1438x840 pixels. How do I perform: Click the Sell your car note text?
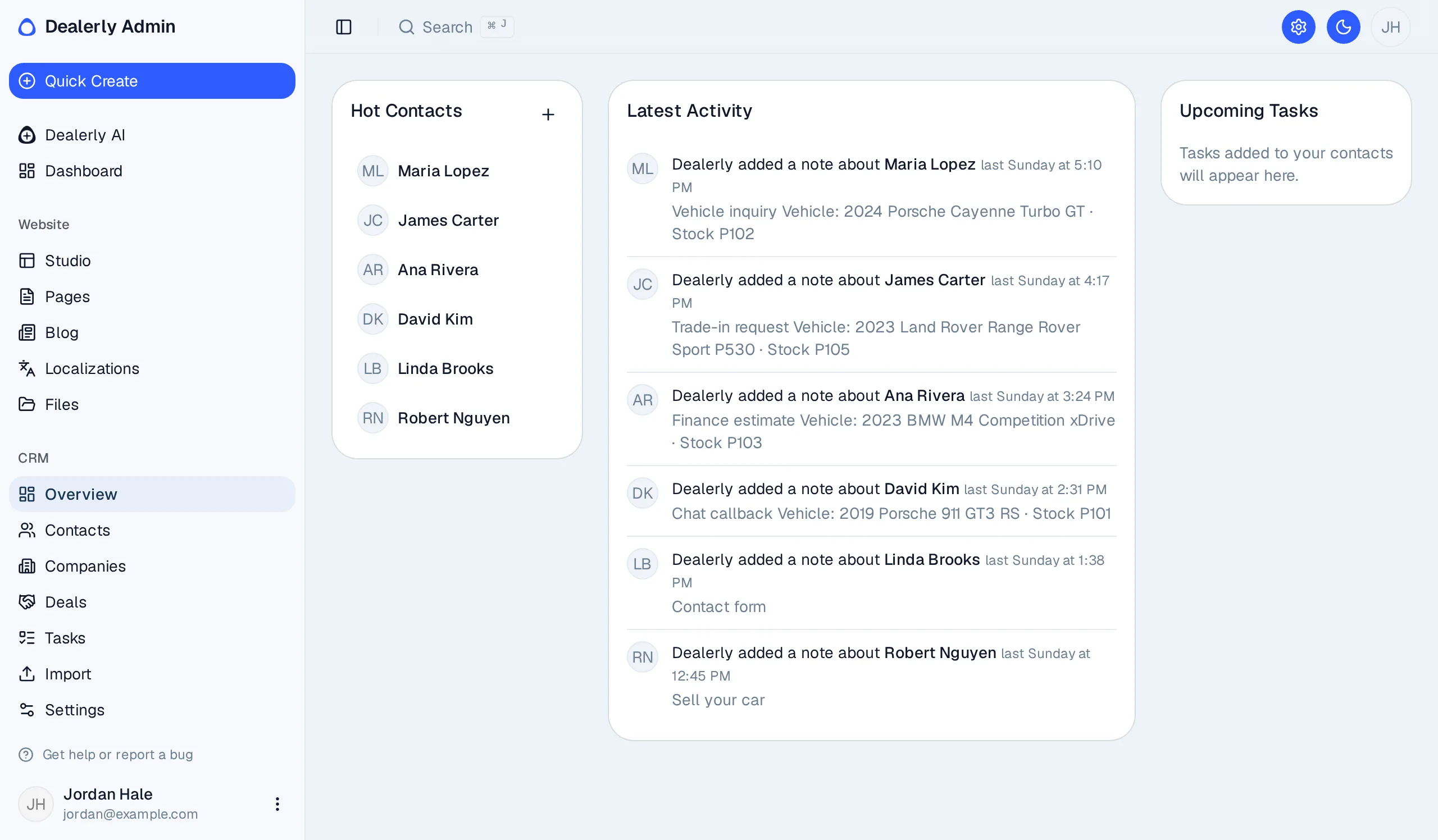point(718,700)
